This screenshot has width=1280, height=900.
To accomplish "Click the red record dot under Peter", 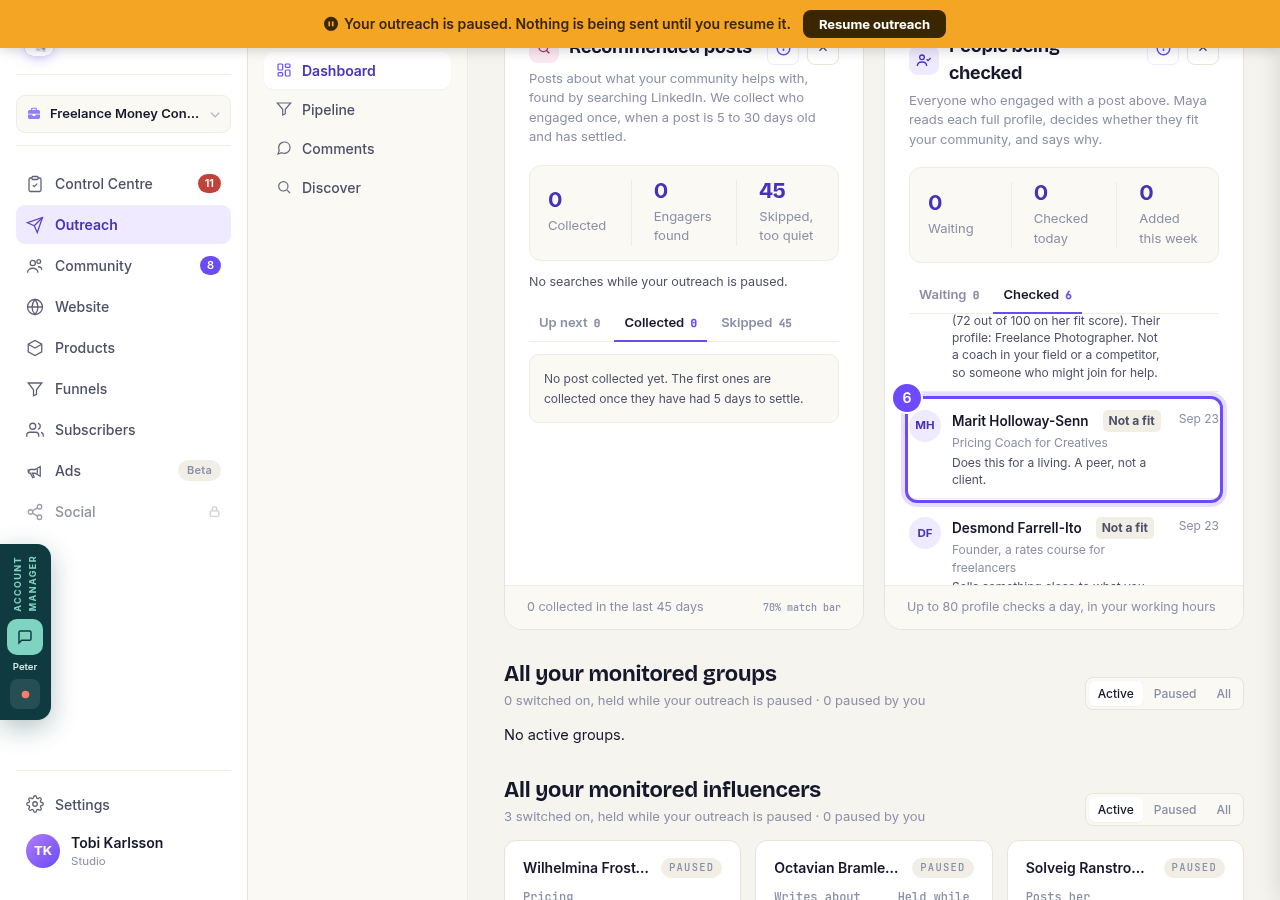I will (x=25, y=694).
